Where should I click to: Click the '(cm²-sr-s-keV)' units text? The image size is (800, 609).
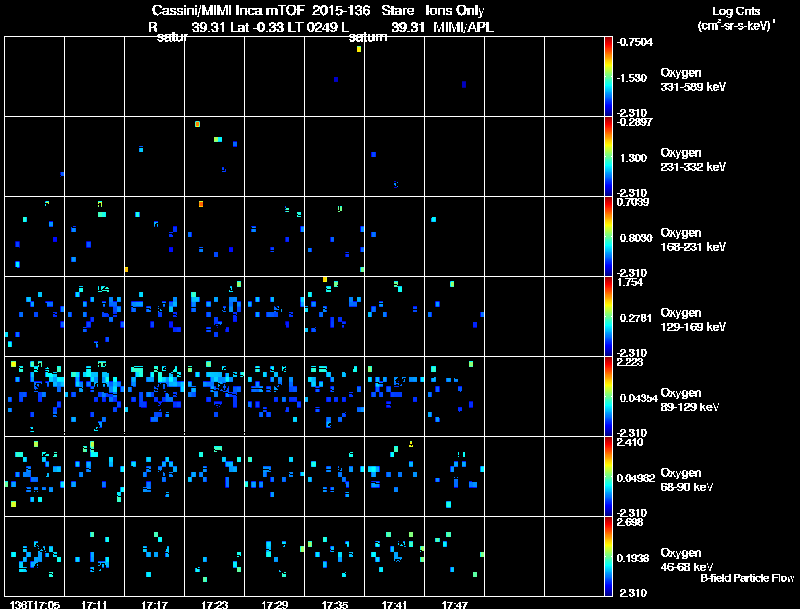coord(735,25)
